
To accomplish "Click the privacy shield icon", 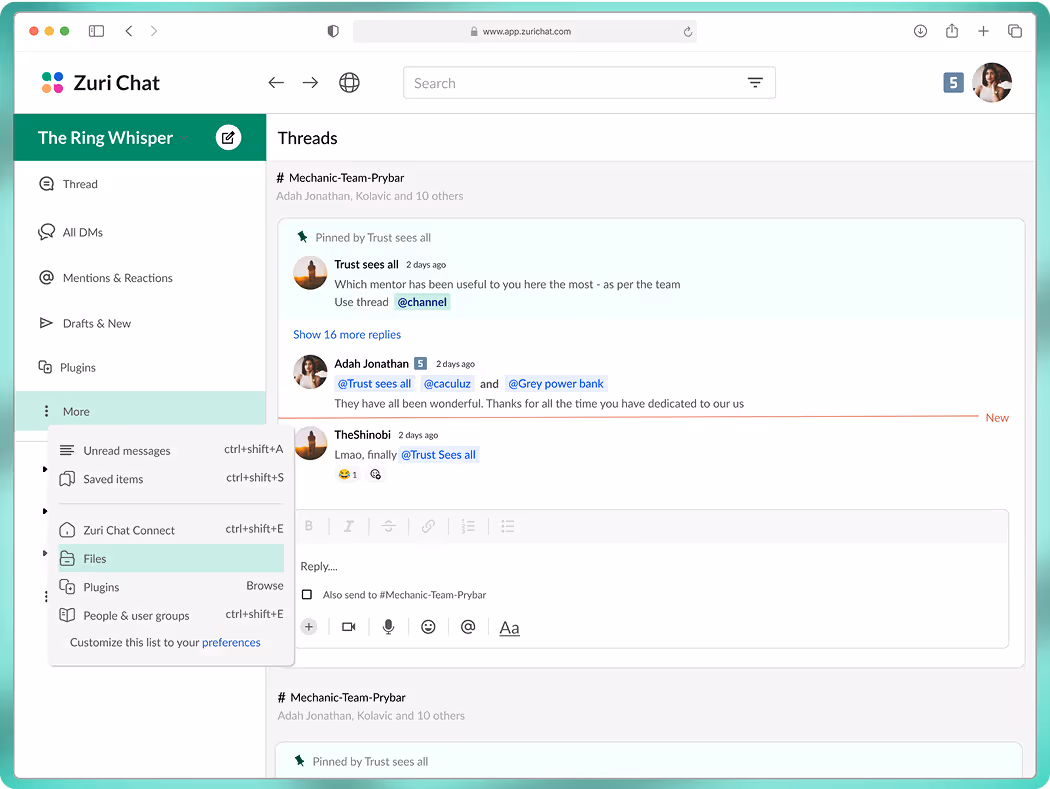I will (333, 31).
